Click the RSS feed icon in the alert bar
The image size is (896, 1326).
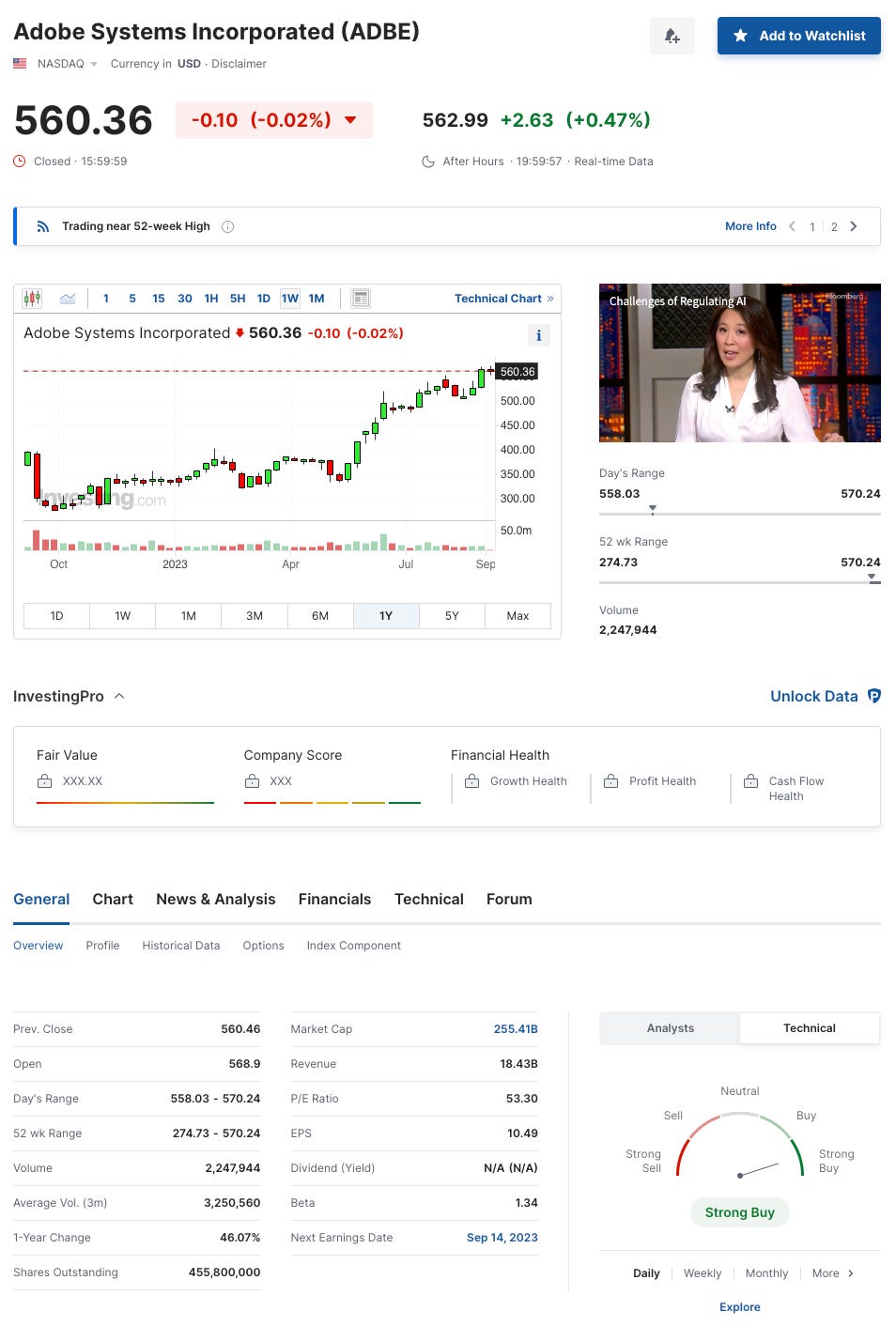42,226
